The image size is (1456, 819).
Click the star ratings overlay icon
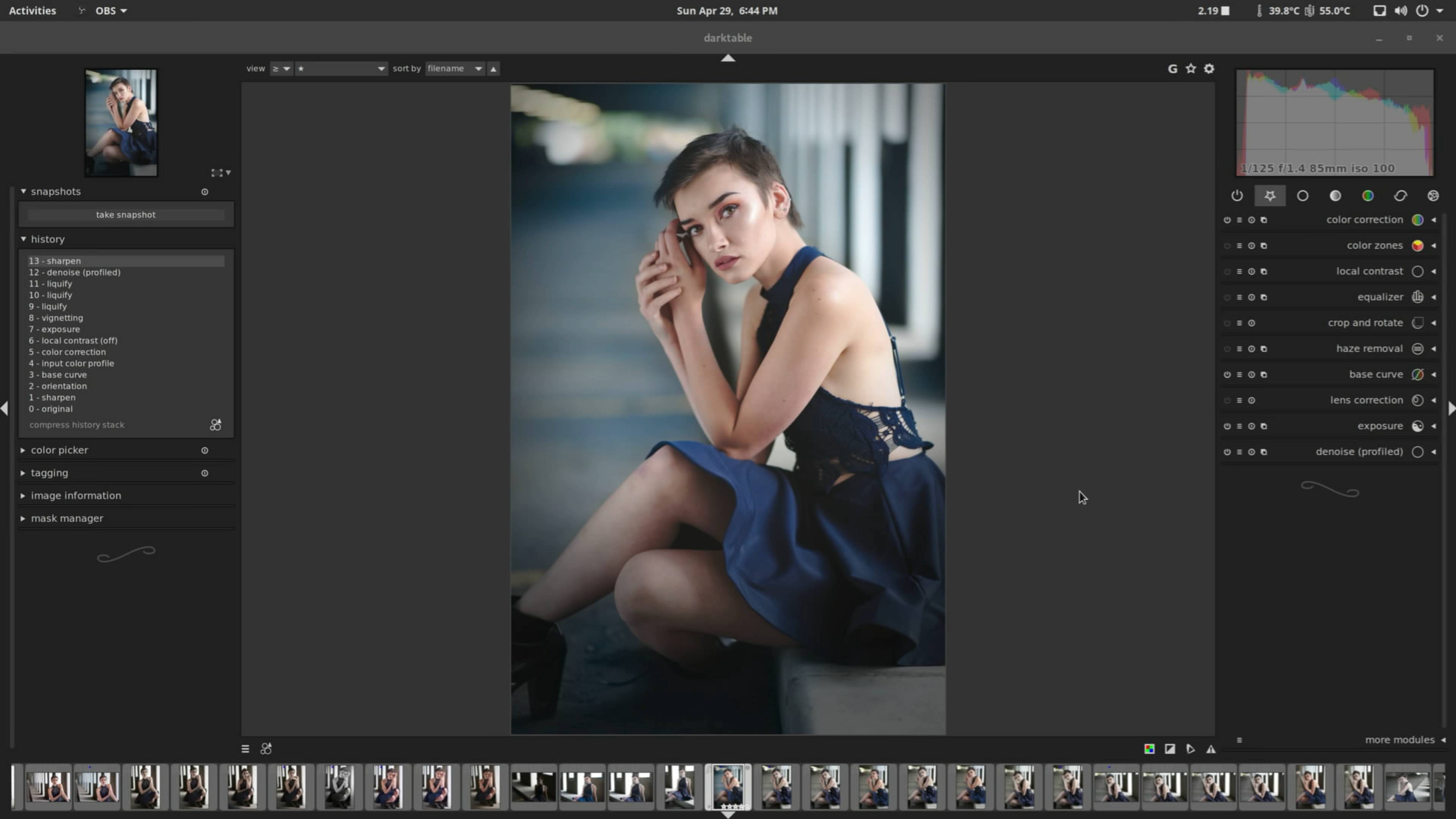(x=1191, y=68)
